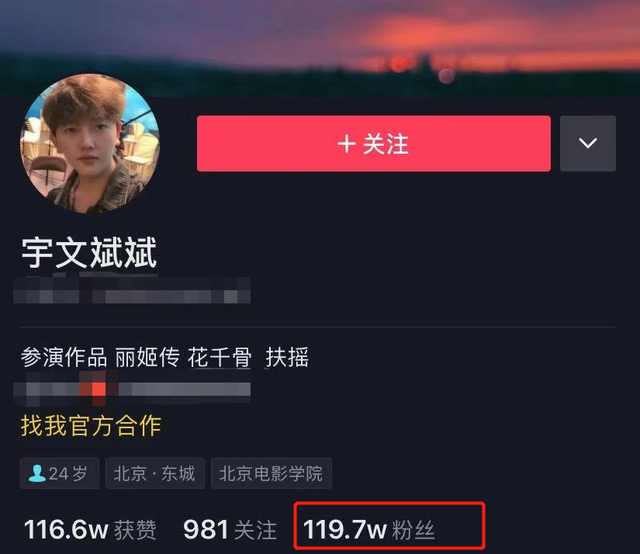View the 116.6w 获赞 likes count

(x=90, y=530)
